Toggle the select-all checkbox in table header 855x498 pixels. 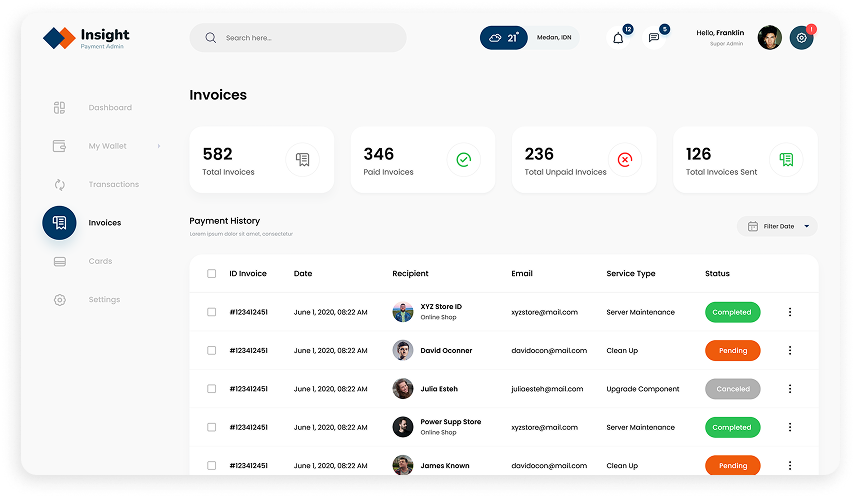point(212,274)
